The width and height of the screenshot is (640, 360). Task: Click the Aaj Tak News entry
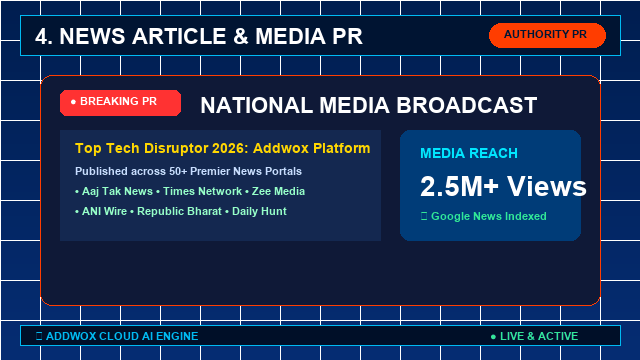pyautogui.click(x=117, y=191)
